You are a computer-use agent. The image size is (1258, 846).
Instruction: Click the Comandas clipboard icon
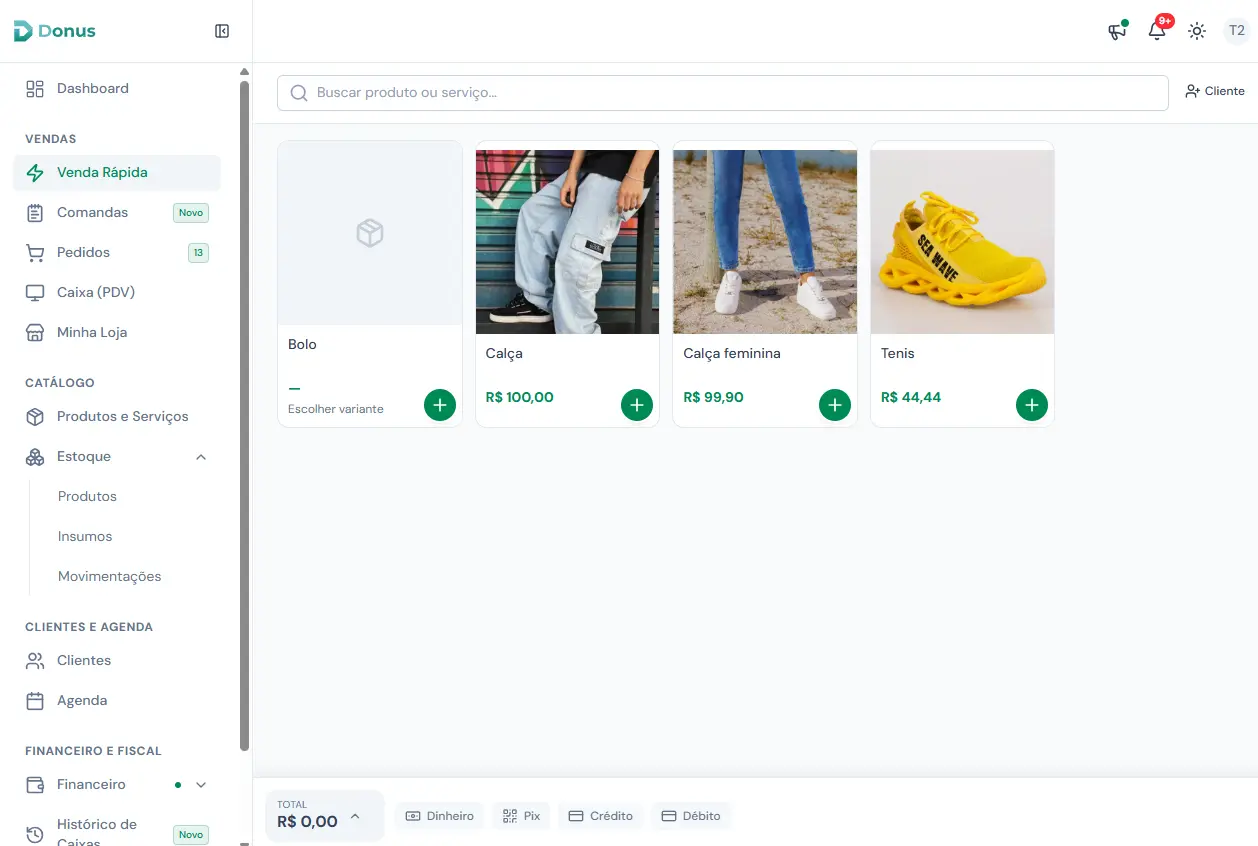coord(35,213)
